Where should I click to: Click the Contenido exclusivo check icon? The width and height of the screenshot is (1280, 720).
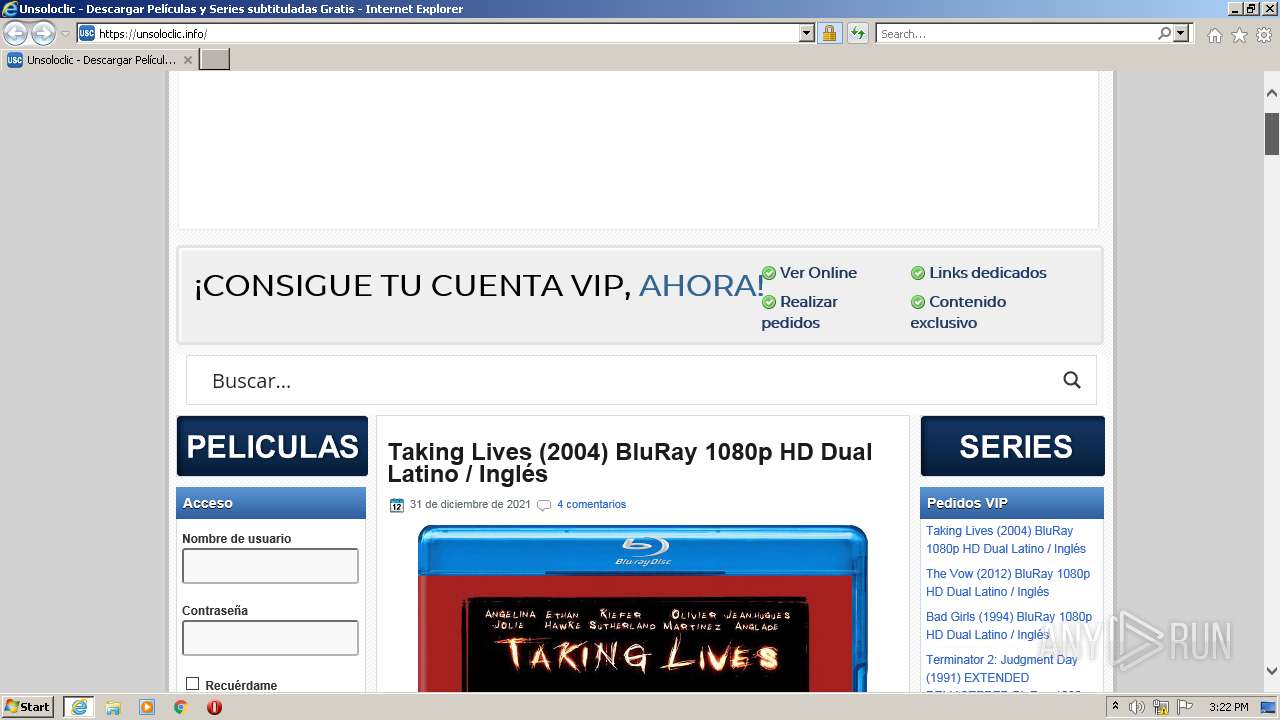918,302
